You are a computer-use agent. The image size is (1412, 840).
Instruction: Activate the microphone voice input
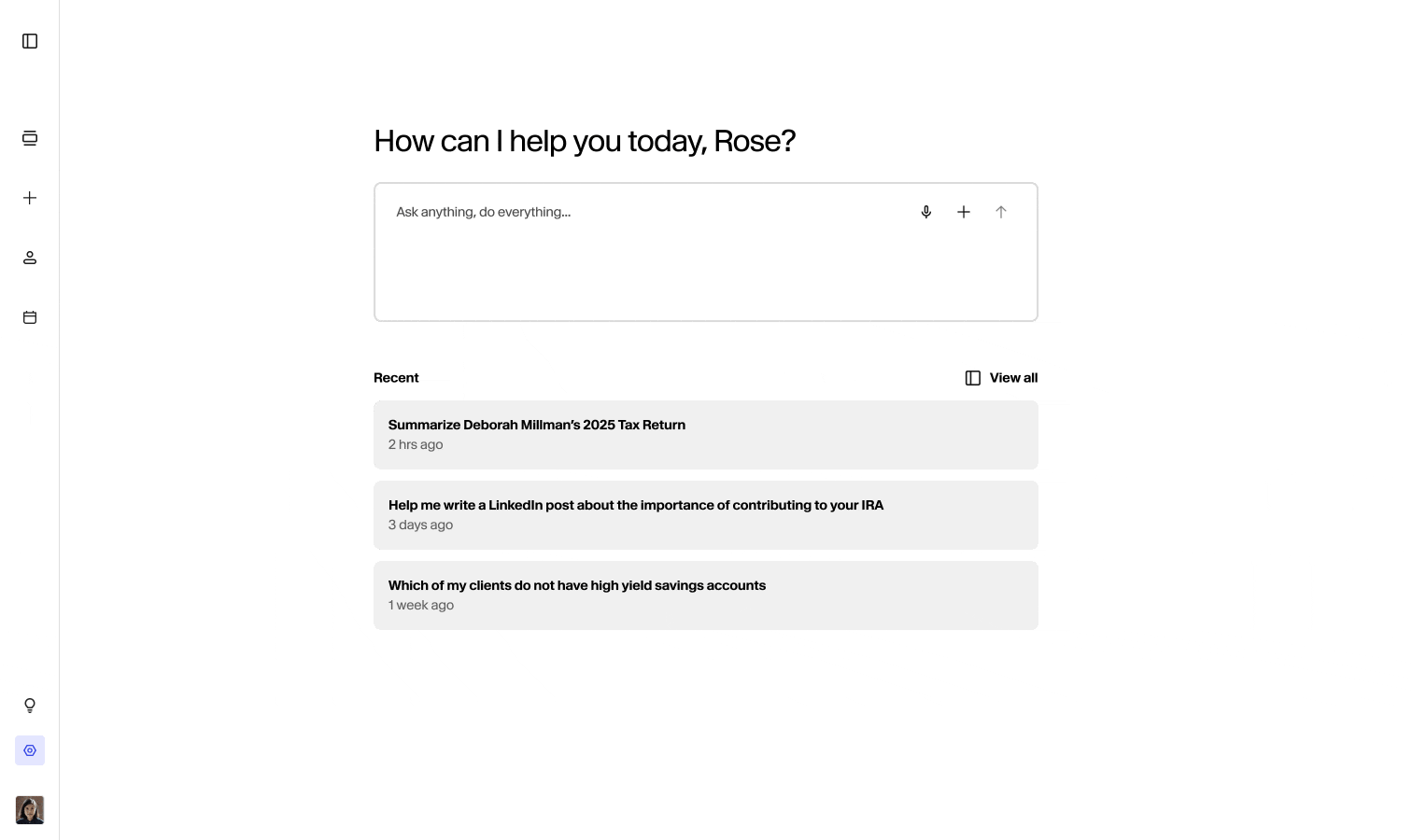pos(925,212)
